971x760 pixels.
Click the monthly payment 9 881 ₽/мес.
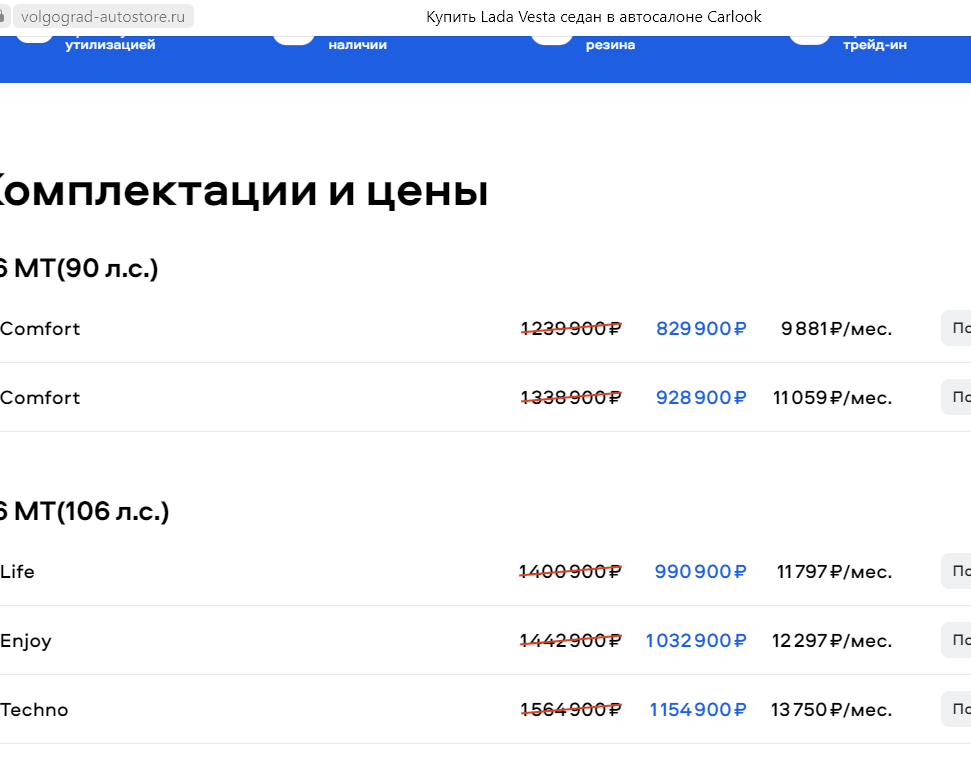837,328
